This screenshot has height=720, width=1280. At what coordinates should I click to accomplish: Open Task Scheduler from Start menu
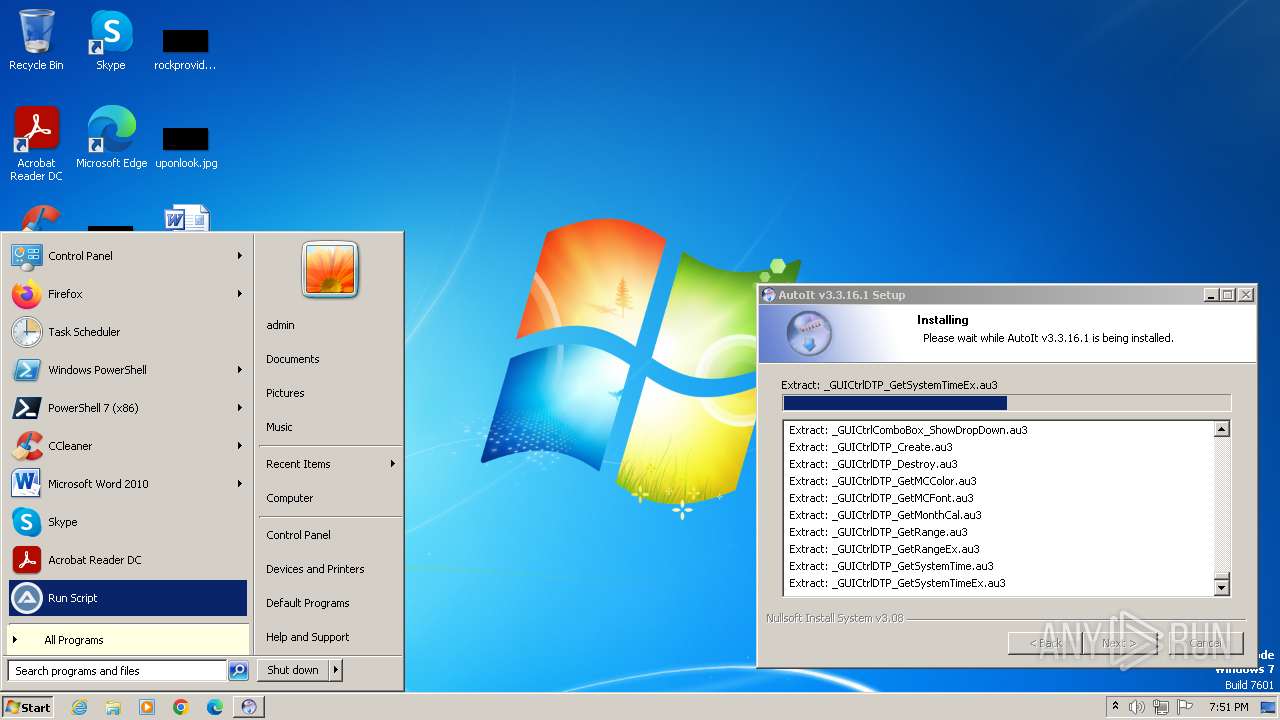128,332
